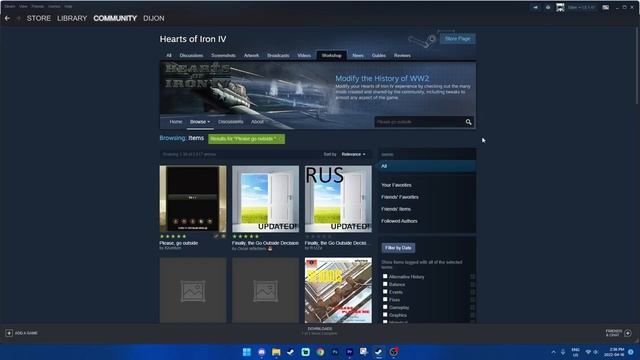Select the All items filter
The image size is (640, 360).
(427, 166)
